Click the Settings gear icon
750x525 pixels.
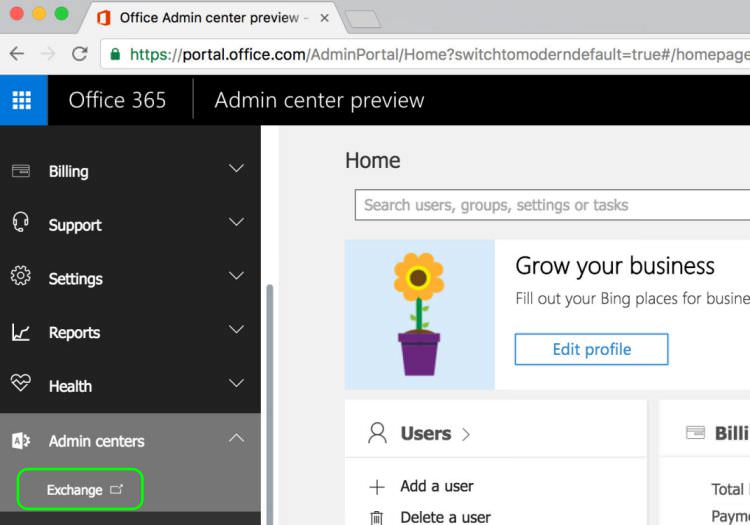[x=21, y=275]
